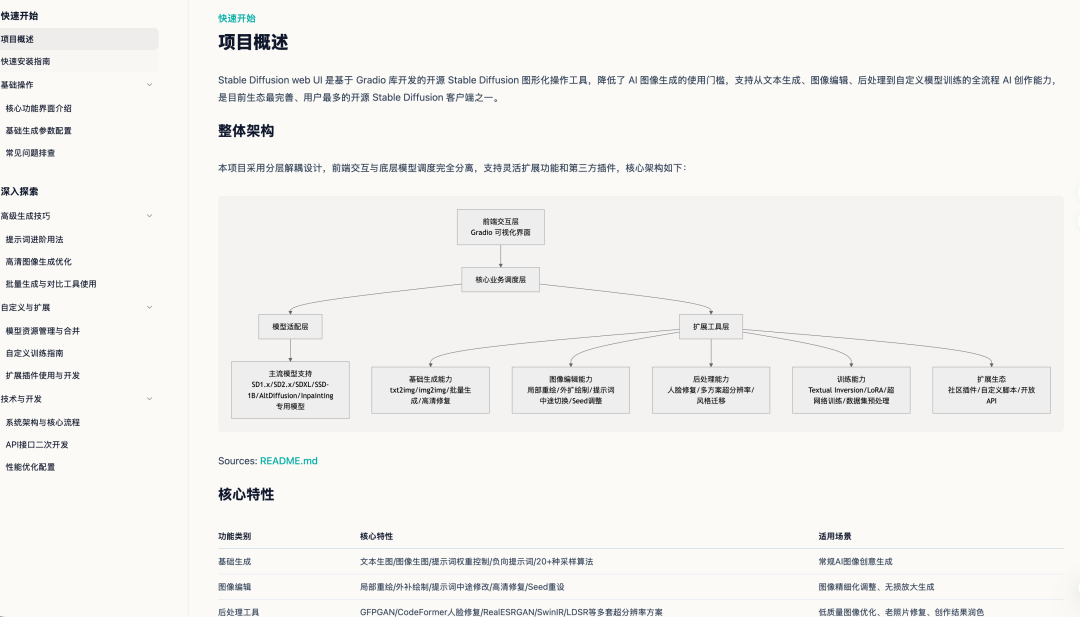Click the 图像编辑 table cell
The height and width of the screenshot is (617, 1080).
(235, 587)
